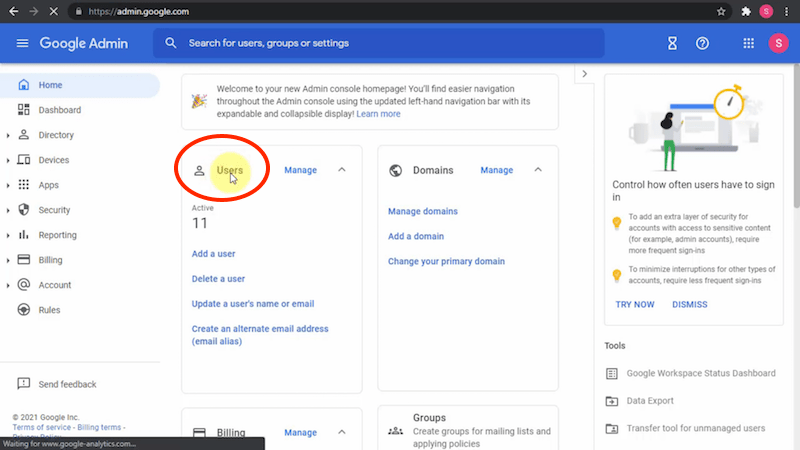Expand the Devices section arrow

coord(8,160)
